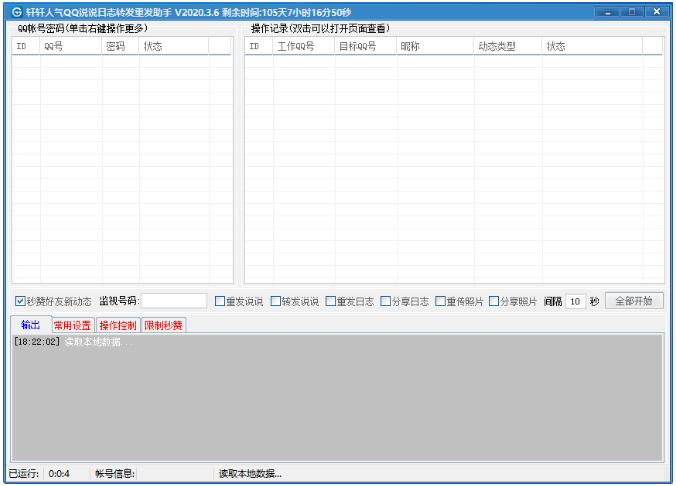Maximize the window
Viewport: 676px width, 486px height.
tap(632, 12)
